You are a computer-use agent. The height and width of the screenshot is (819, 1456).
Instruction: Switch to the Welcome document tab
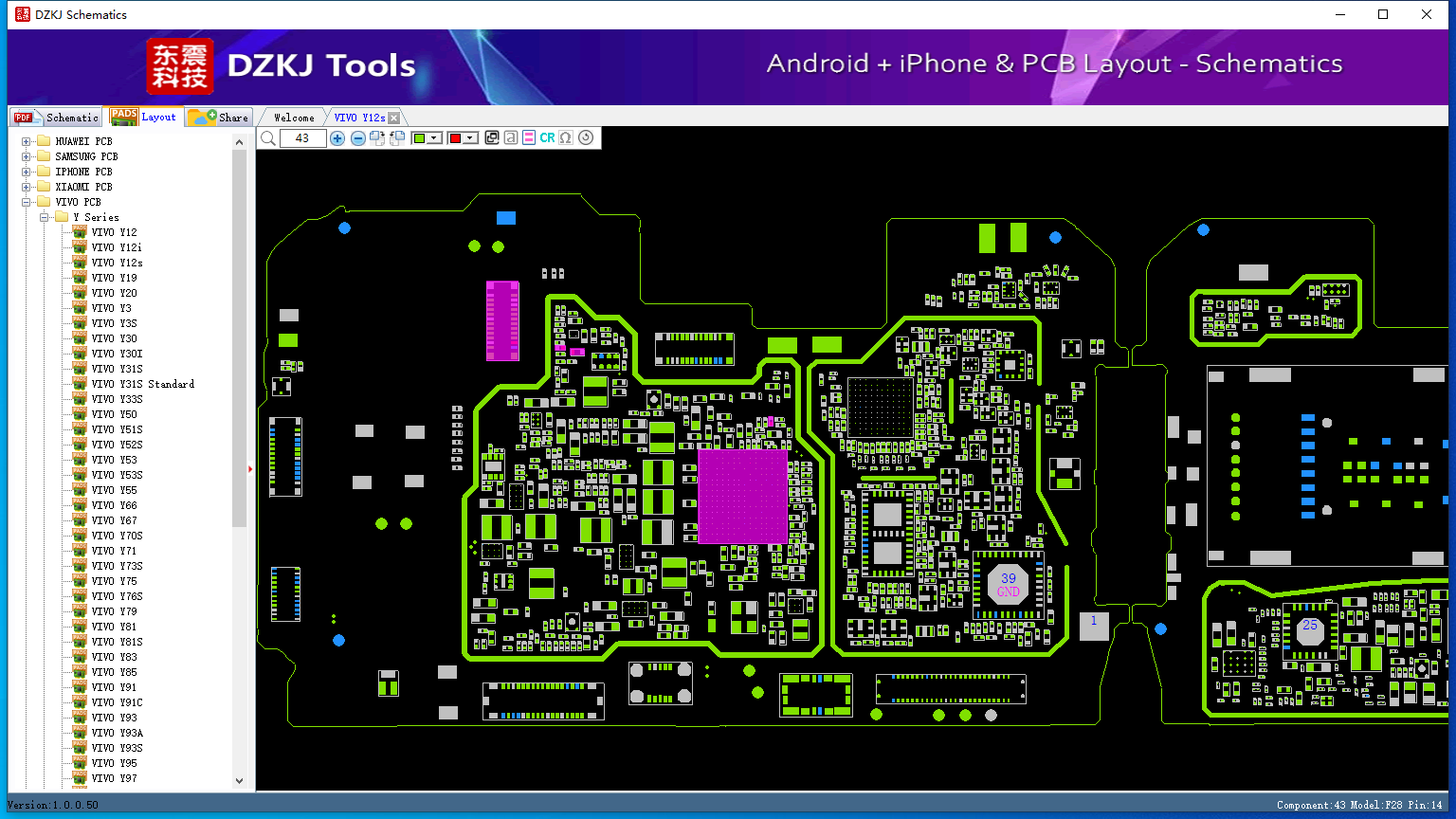click(294, 118)
